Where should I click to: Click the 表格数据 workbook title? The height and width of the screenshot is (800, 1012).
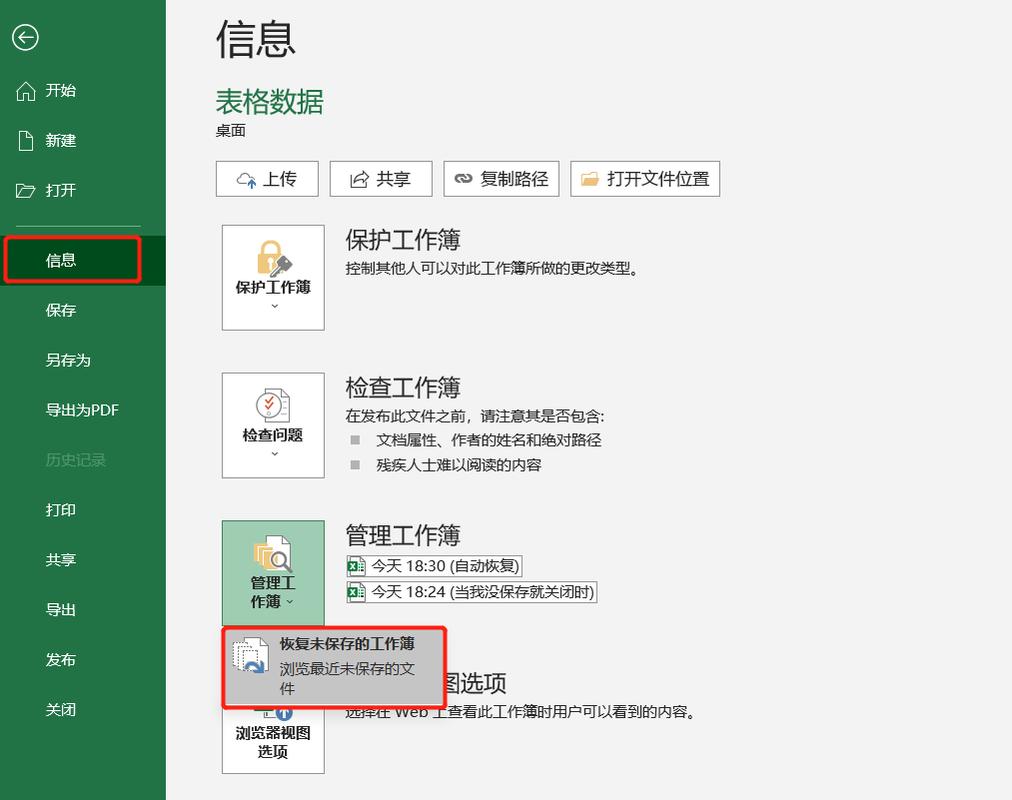coord(270,102)
